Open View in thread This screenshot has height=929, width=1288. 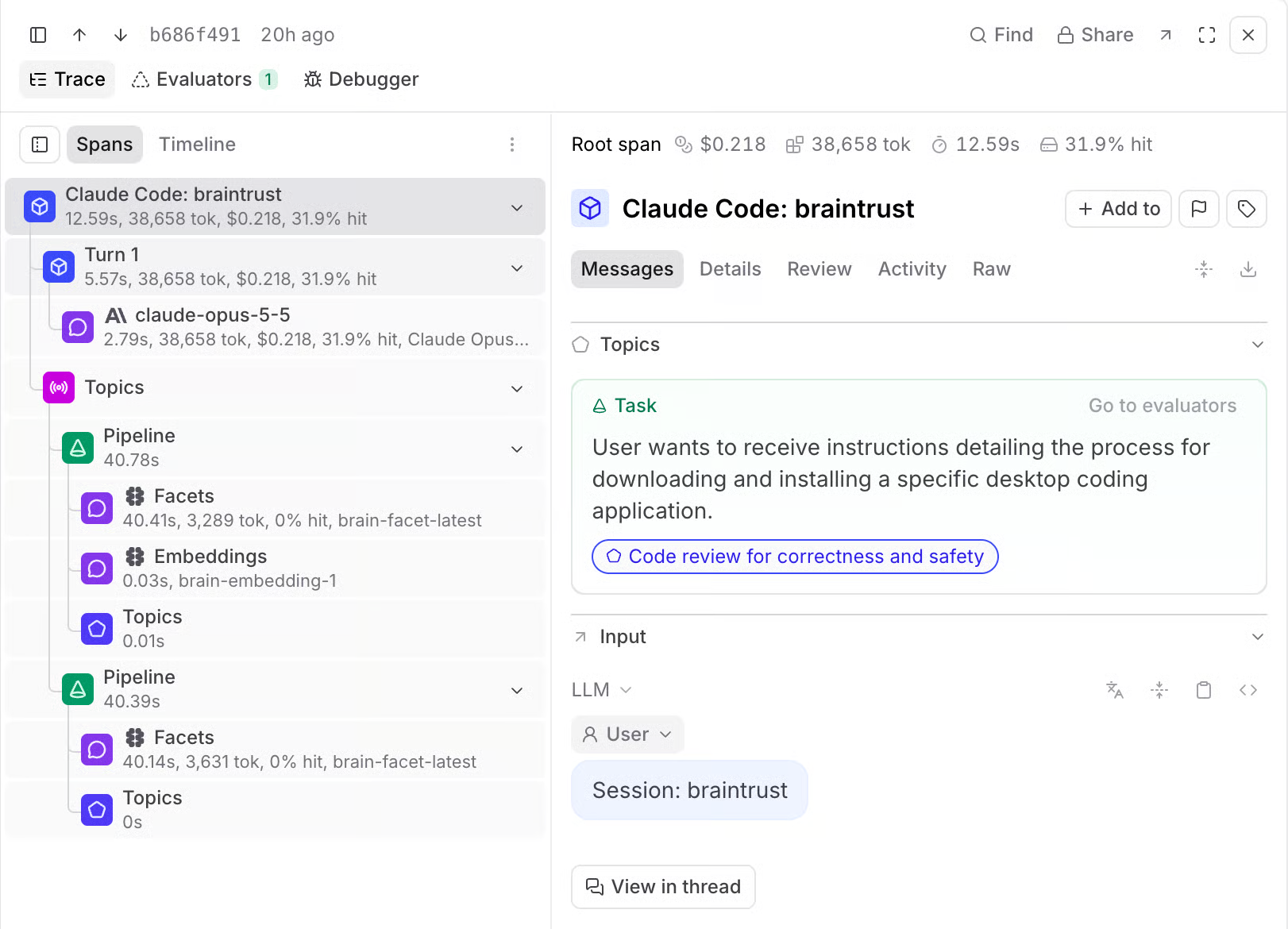[x=663, y=887]
